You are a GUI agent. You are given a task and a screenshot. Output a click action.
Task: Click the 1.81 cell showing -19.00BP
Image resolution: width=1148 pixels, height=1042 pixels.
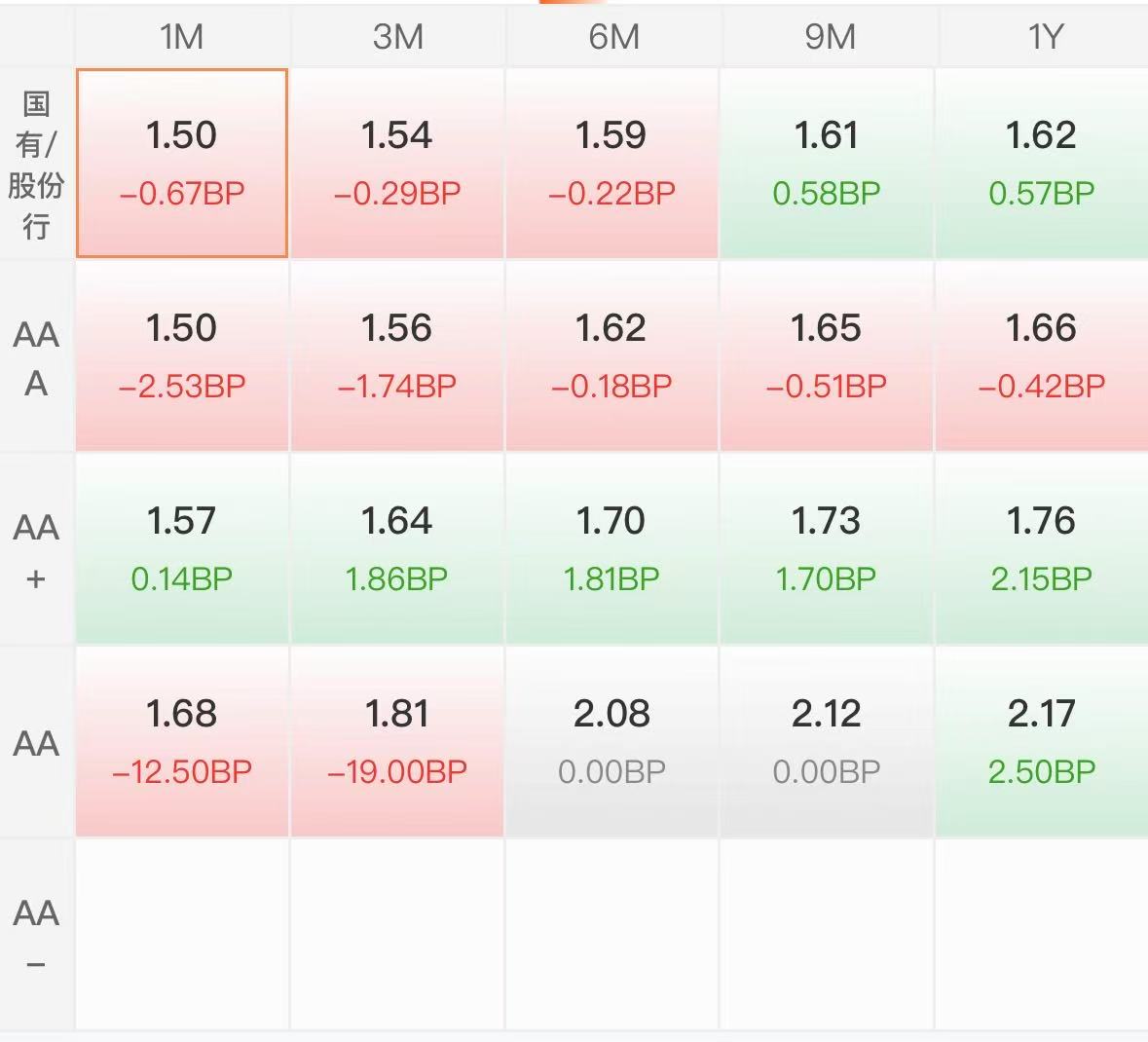coord(397,742)
